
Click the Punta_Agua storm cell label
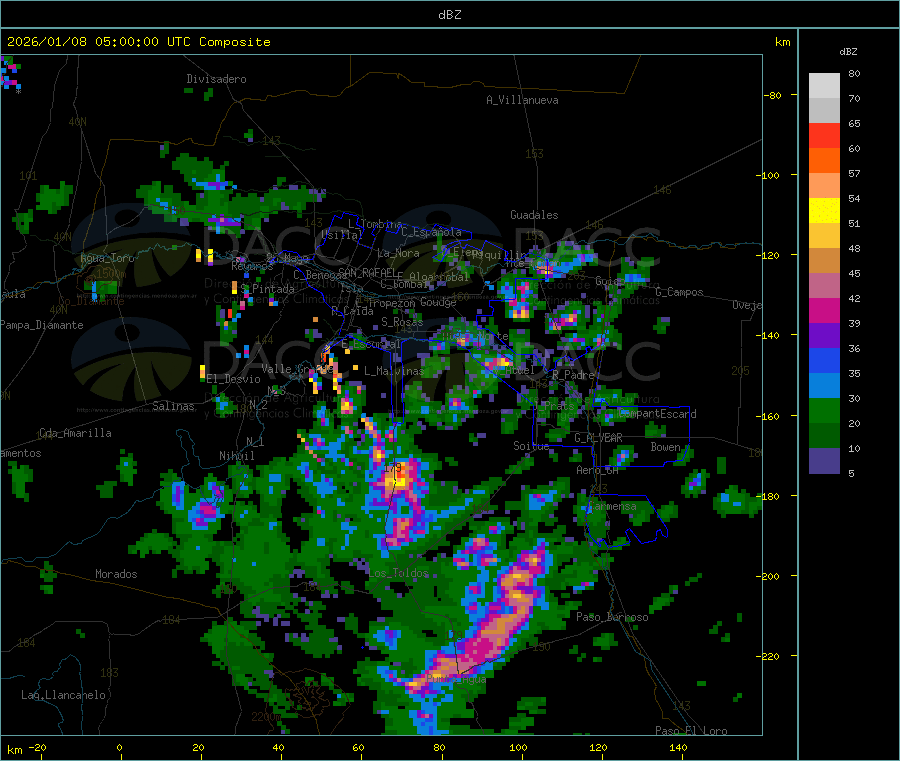click(456, 679)
